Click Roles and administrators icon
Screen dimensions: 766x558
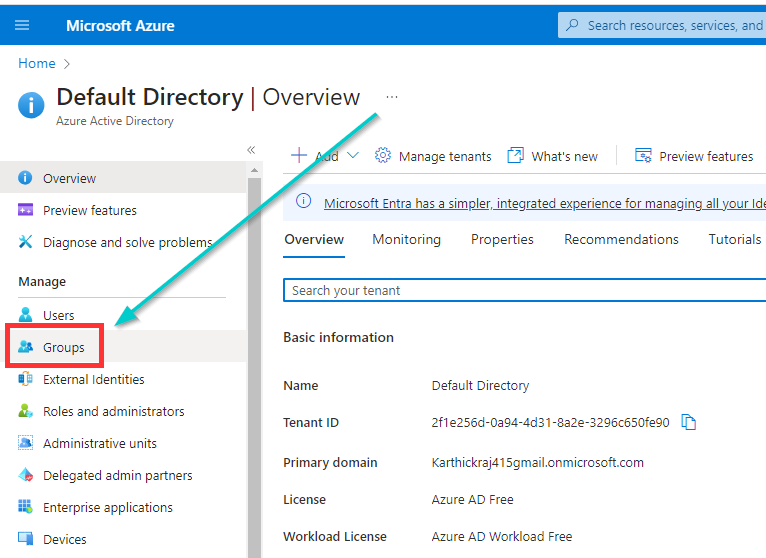25,411
